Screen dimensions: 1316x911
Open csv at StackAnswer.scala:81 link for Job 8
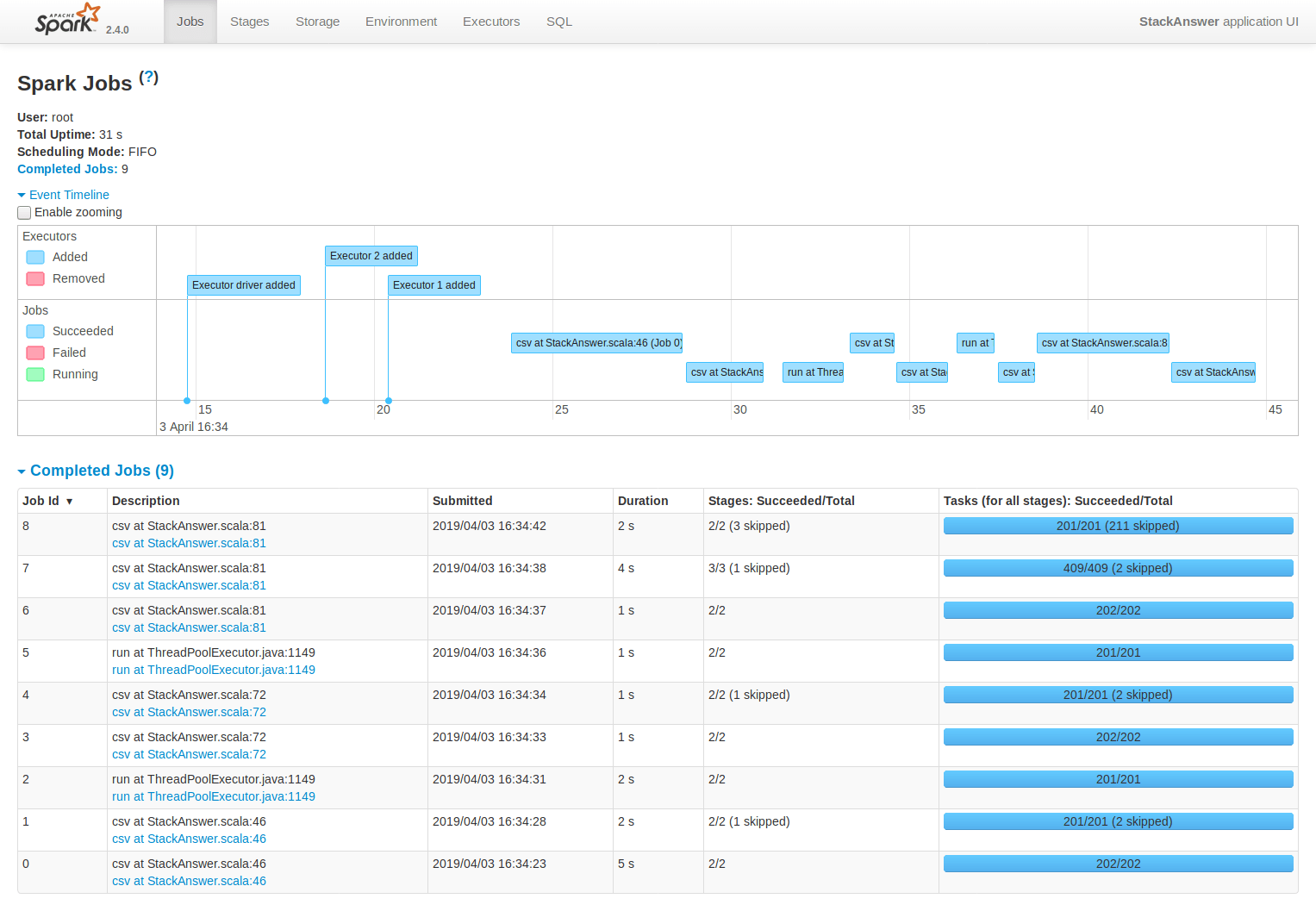(188, 543)
